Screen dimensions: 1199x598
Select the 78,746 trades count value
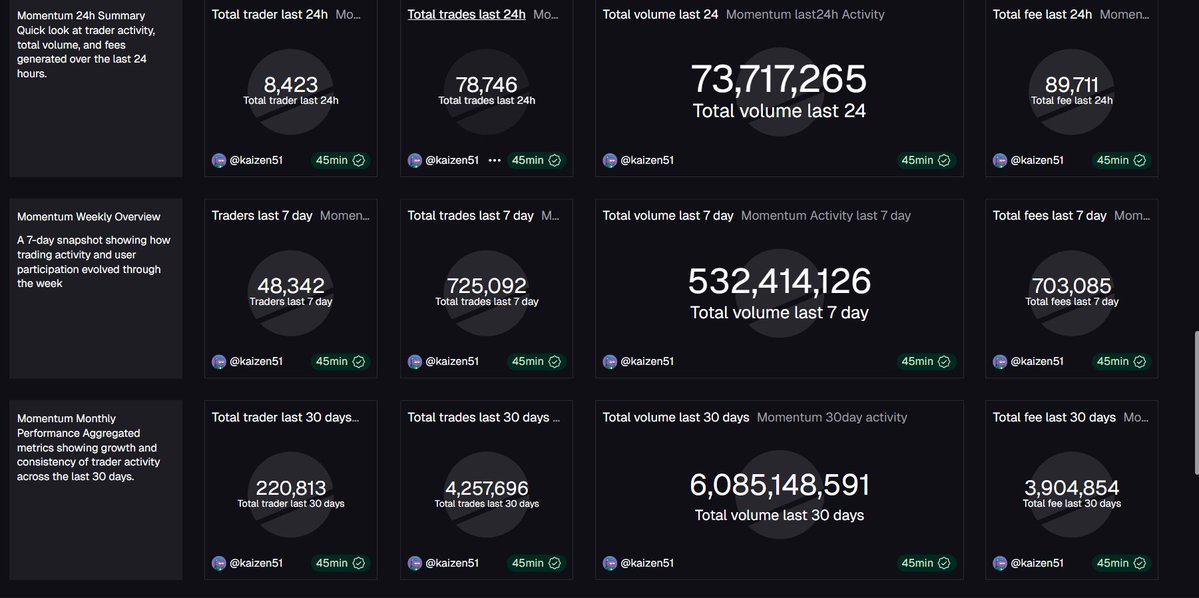click(x=486, y=85)
